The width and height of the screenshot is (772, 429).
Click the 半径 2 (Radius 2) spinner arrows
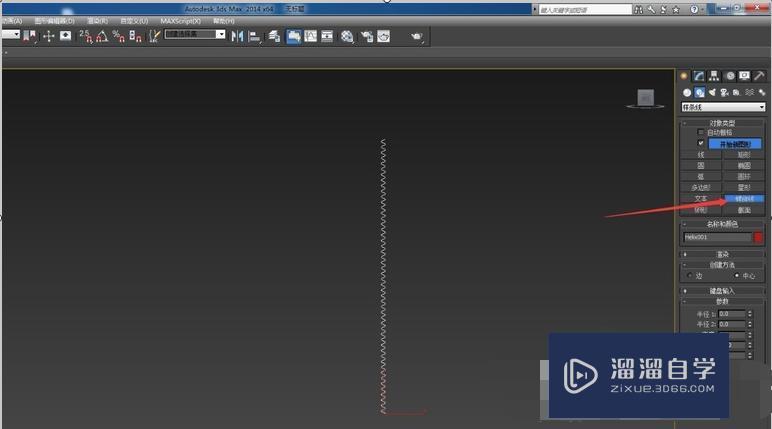coord(750,324)
